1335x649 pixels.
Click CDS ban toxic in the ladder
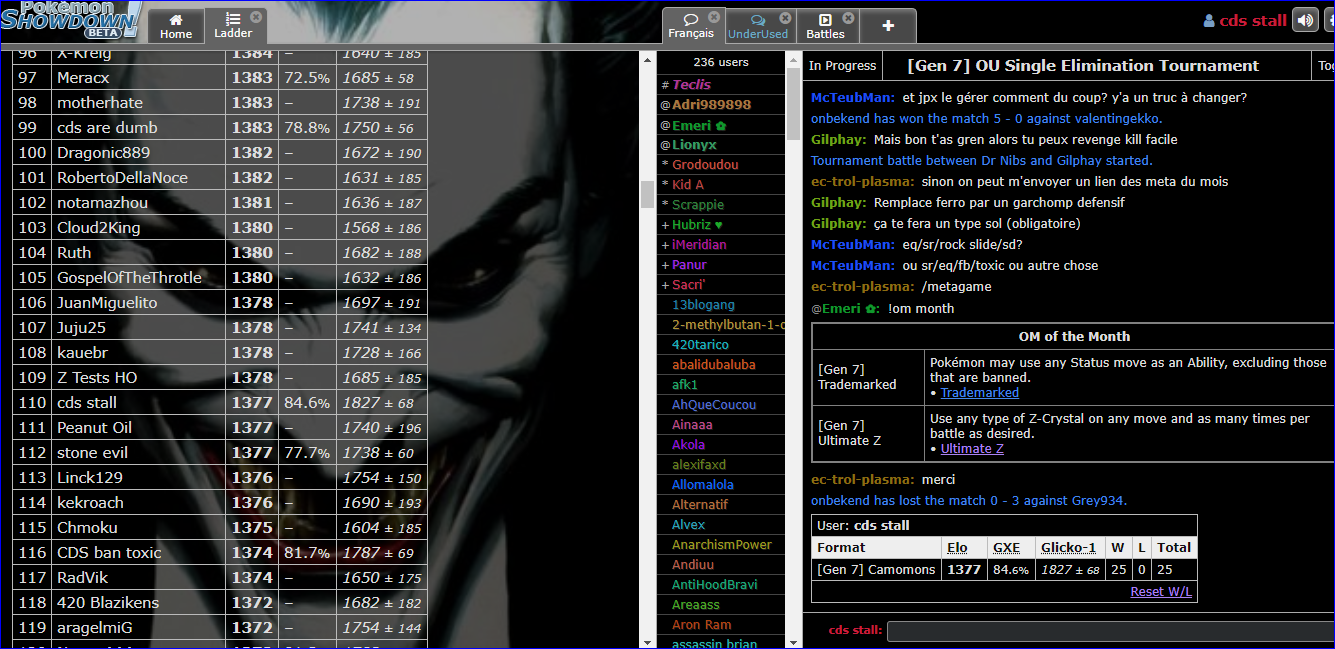109,553
